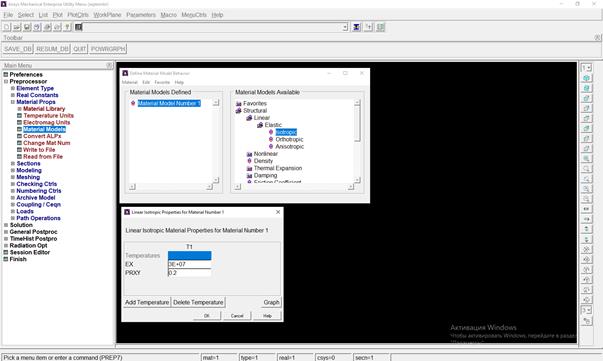Image resolution: width=603 pixels, height=361 pixels.
Task: Click the Raise Hidden windows icon
Action: [356, 27]
